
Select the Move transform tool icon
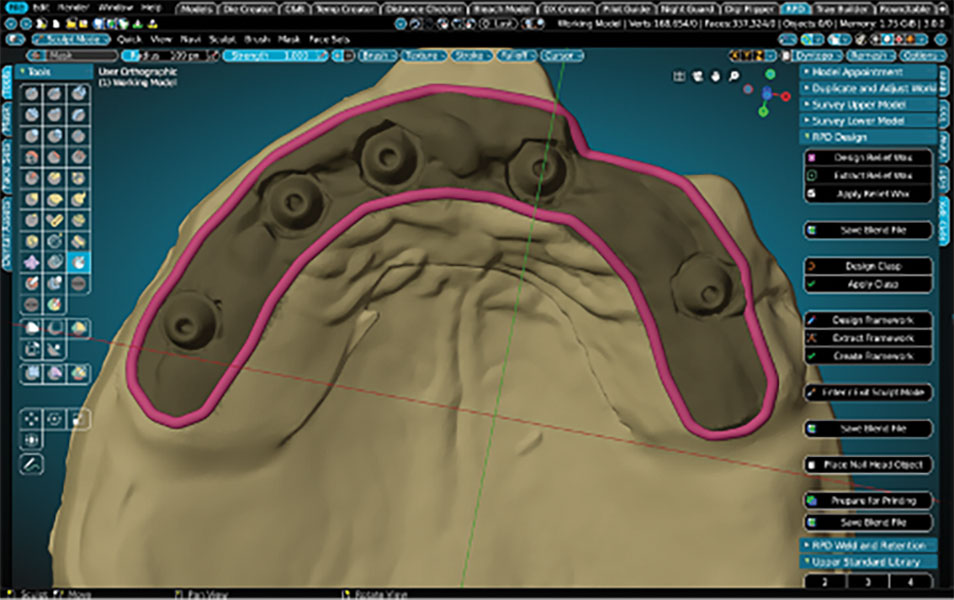pyautogui.click(x=32, y=417)
